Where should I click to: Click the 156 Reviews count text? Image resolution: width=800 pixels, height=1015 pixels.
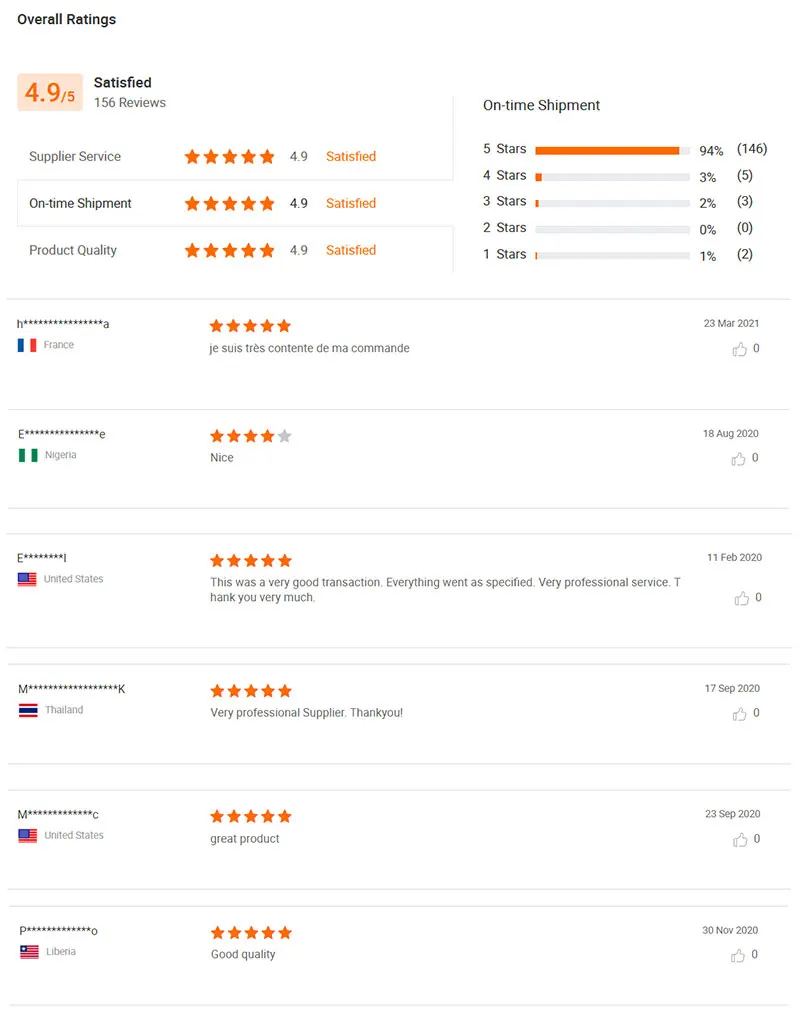(x=130, y=102)
